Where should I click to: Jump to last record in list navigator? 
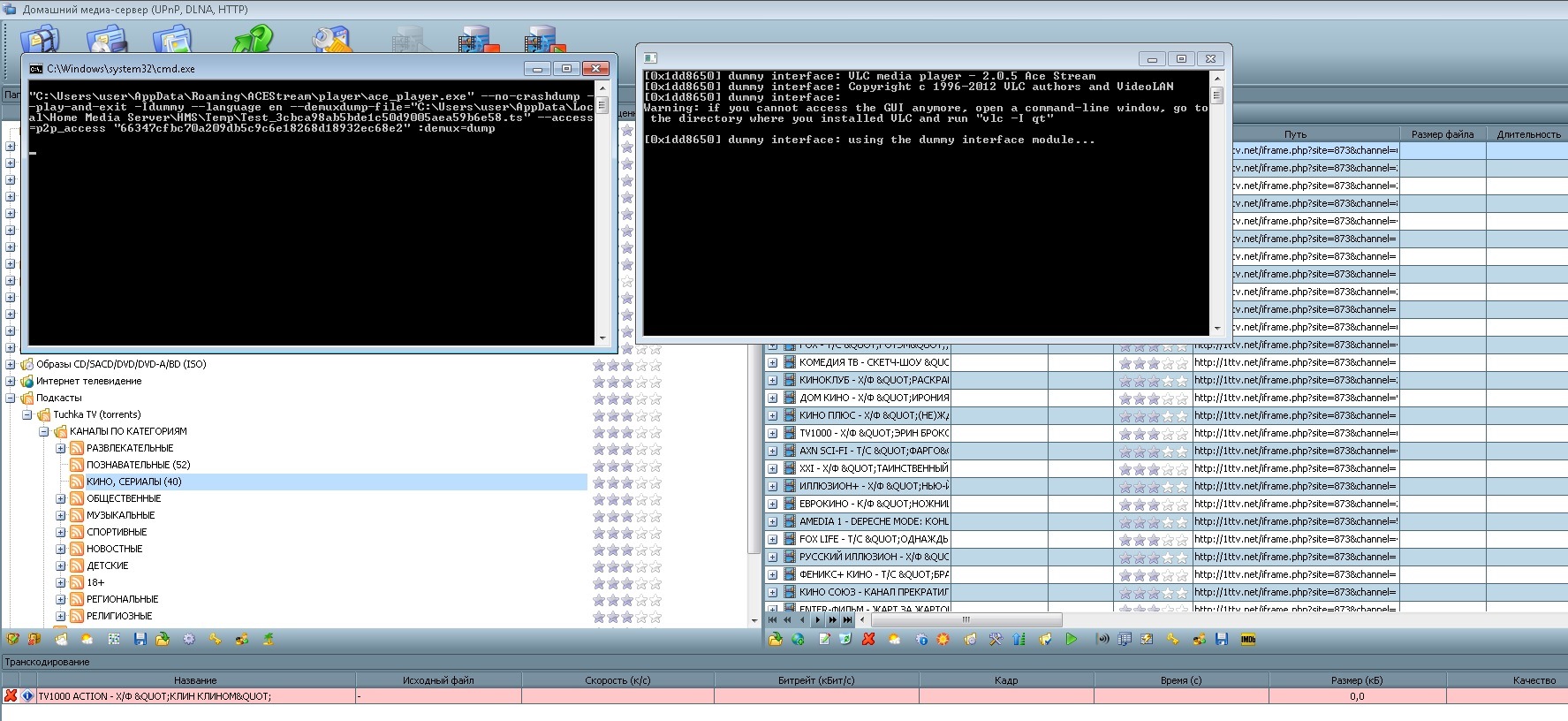848,620
